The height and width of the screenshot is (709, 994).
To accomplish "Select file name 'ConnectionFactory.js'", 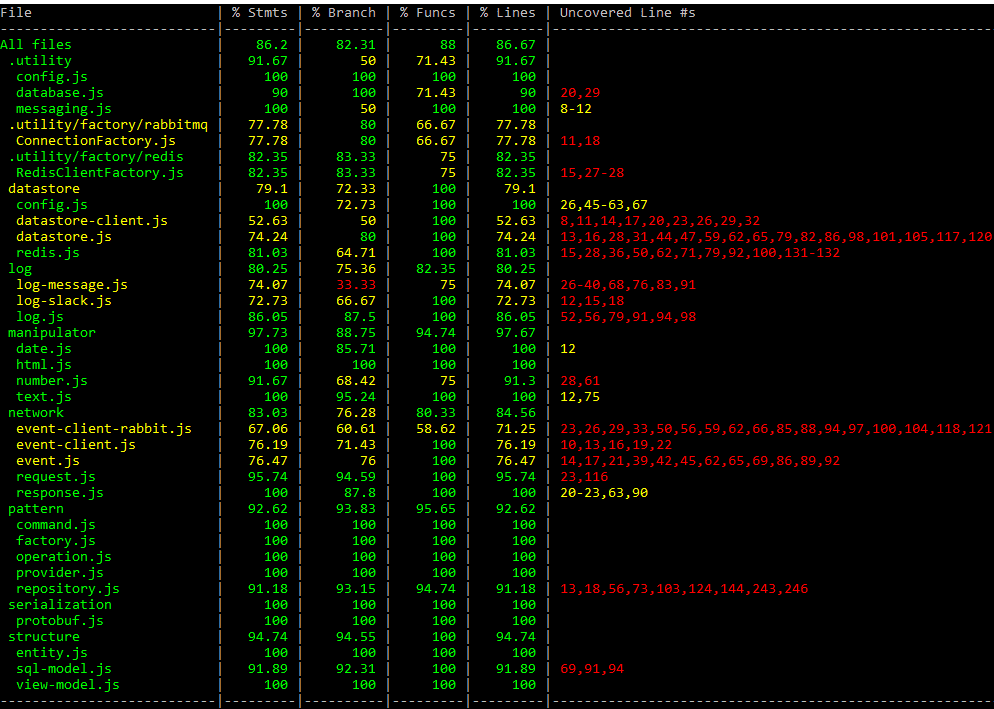I will coord(96,141).
